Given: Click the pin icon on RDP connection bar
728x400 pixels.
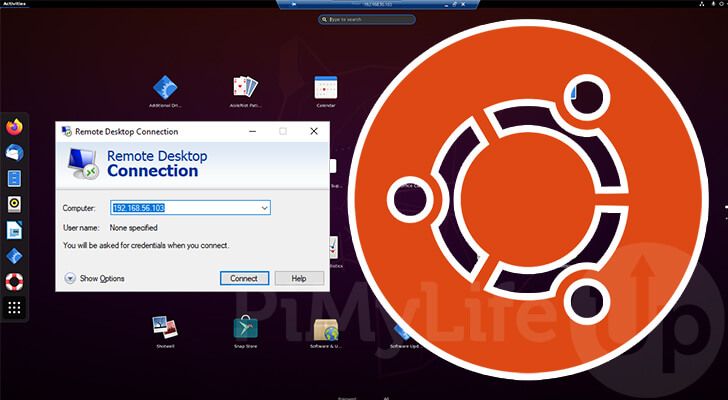Looking at the screenshot, I should pyautogui.click(x=294, y=4).
